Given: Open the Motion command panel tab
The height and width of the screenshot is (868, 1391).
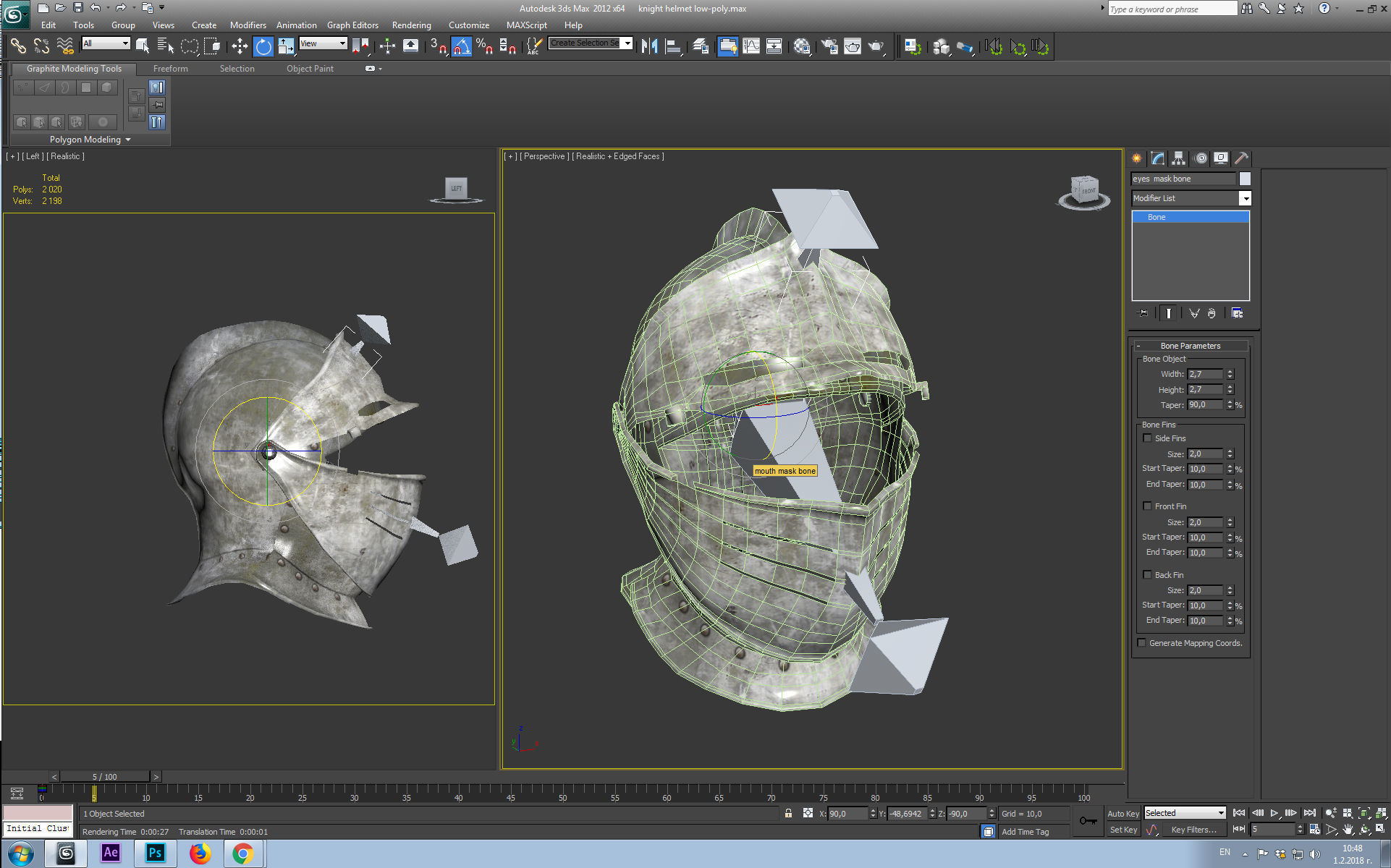Looking at the screenshot, I should pyautogui.click(x=1201, y=158).
